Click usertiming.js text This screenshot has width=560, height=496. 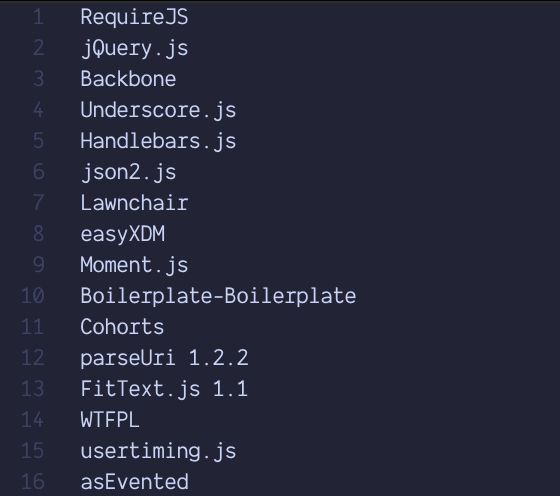[x=158, y=451]
